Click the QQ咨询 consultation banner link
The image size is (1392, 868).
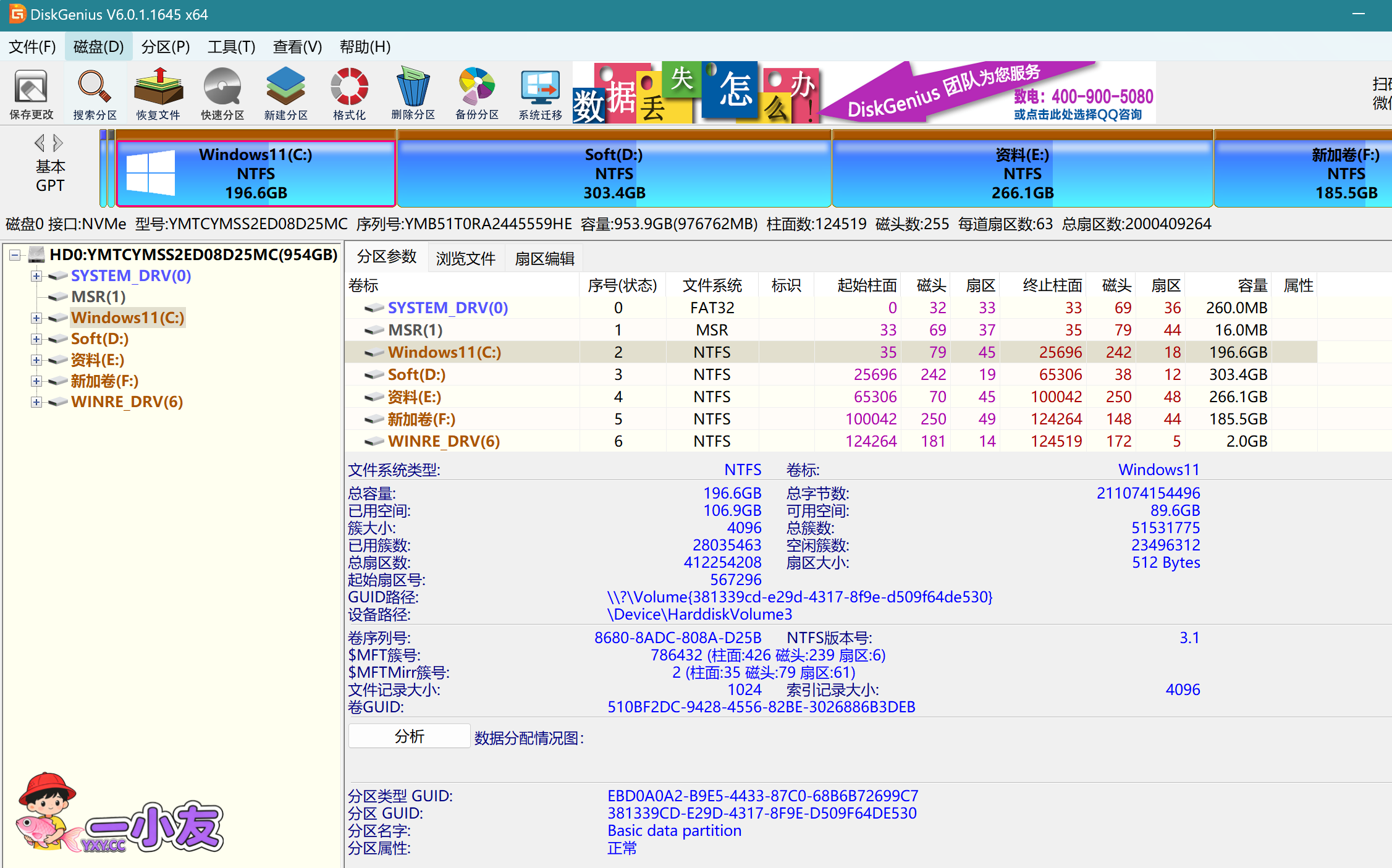click(1078, 114)
